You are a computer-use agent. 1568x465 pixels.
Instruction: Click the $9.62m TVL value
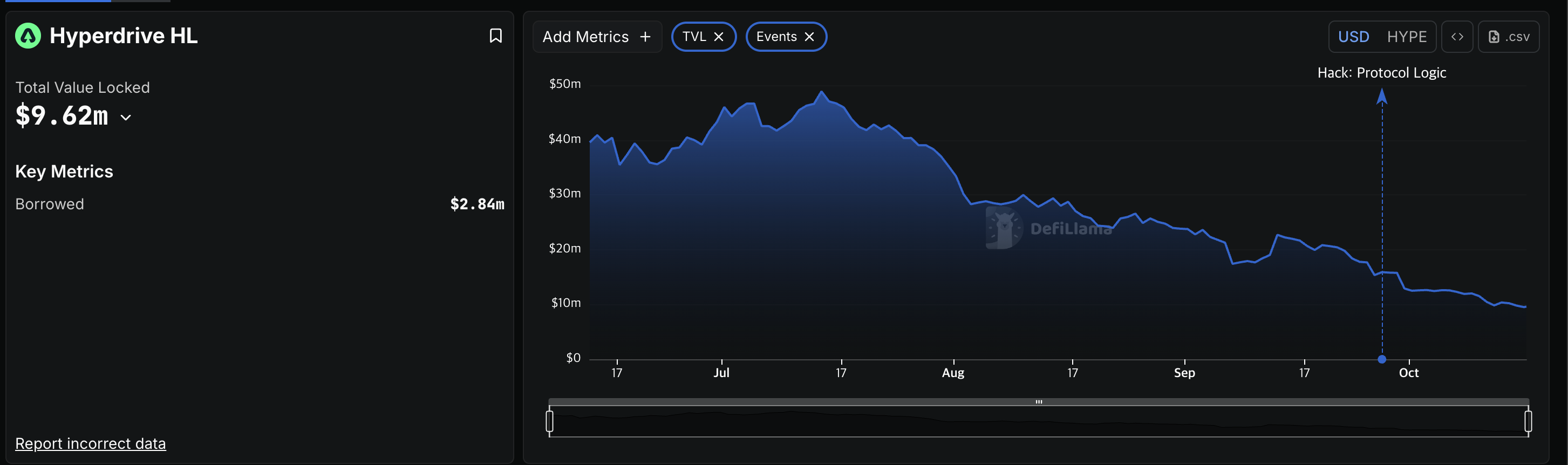tap(62, 115)
